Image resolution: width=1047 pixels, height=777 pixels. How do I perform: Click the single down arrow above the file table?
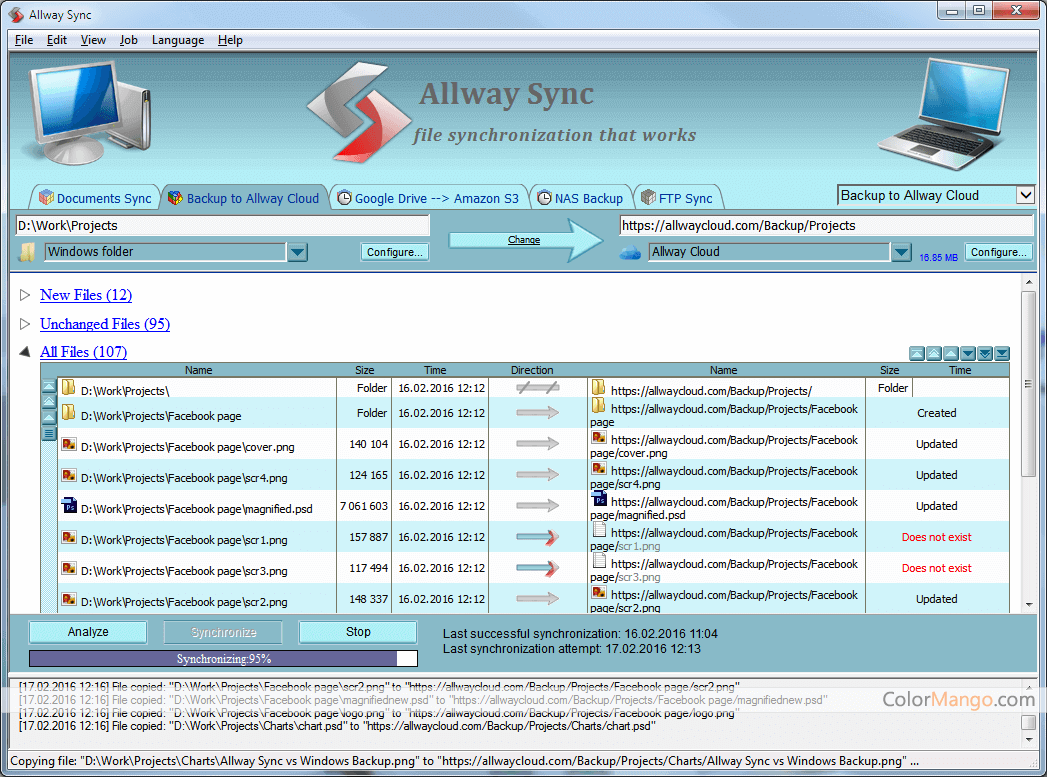click(968, 353)
